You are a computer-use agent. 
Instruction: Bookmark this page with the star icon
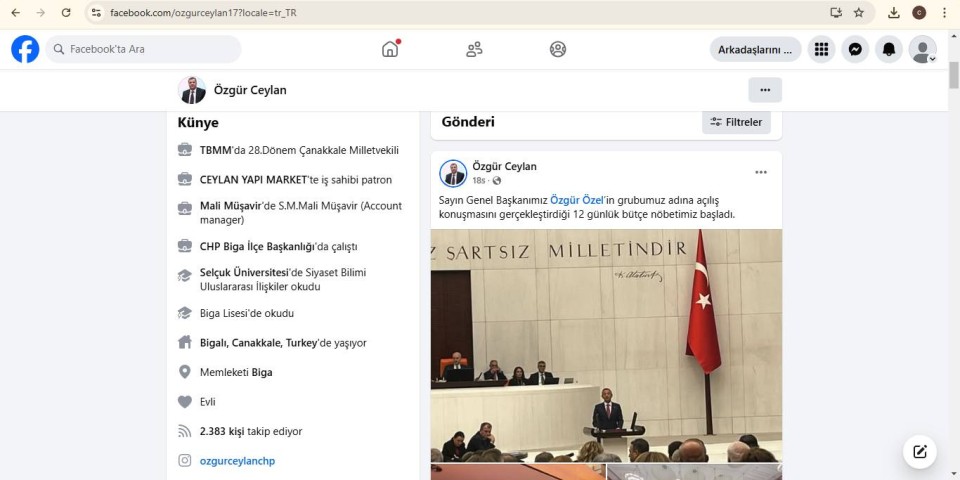[x=859, y=12]
